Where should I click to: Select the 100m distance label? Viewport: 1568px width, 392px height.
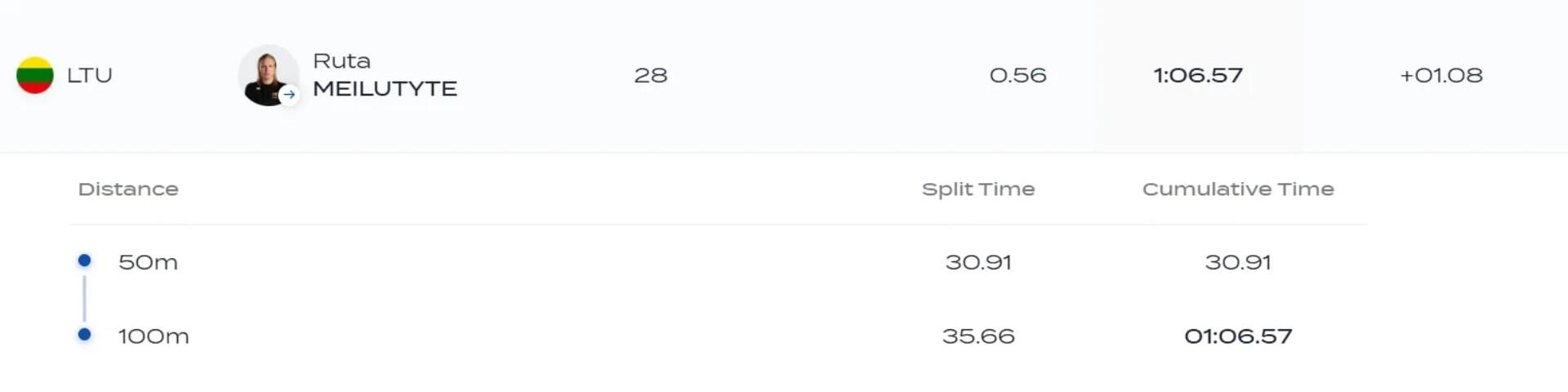click(154, 336)
